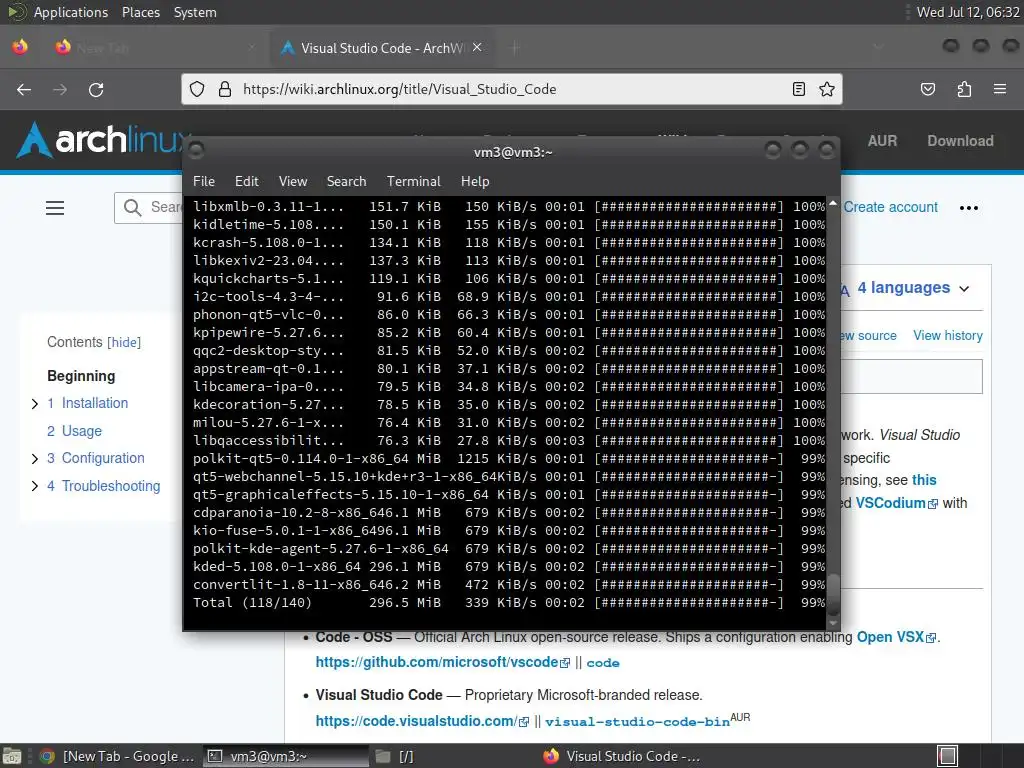Click the magnifier icon in wiki search box
Screen dimensions: 1024x768
(x=133, y=208)
